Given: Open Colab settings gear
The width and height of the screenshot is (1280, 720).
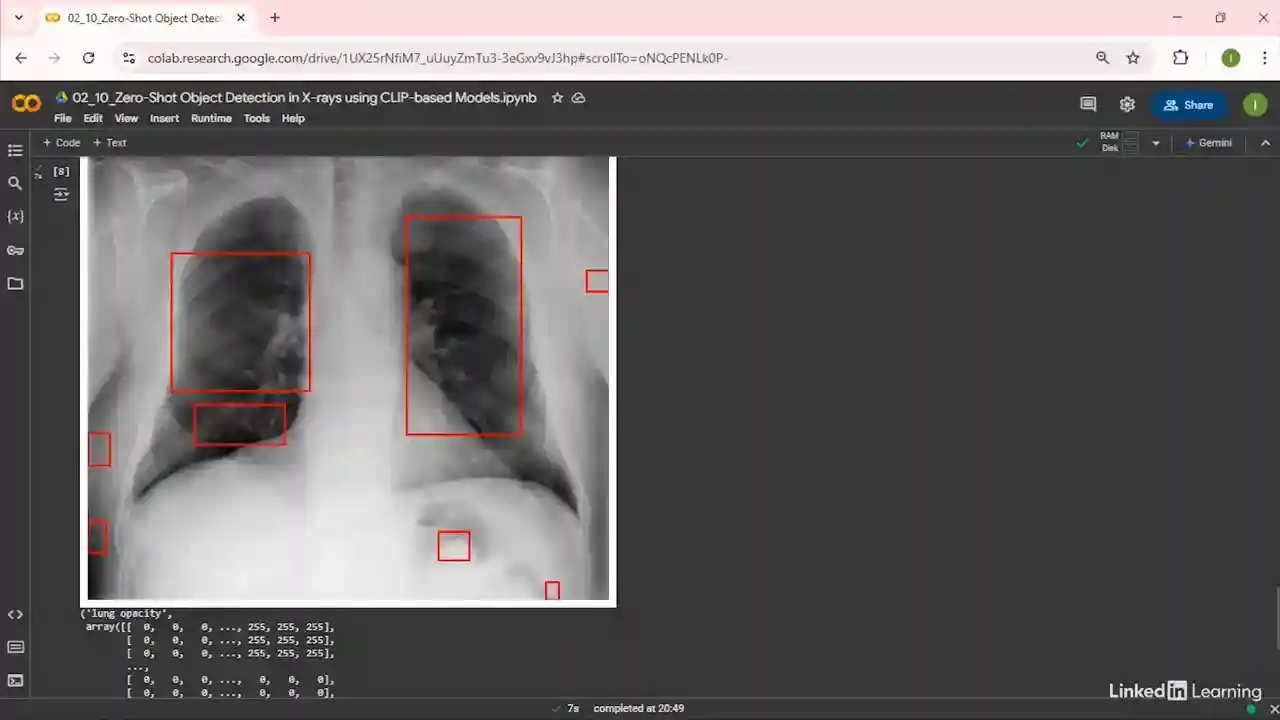Looking at the screenshot, I should click(x=1127, y=105).
